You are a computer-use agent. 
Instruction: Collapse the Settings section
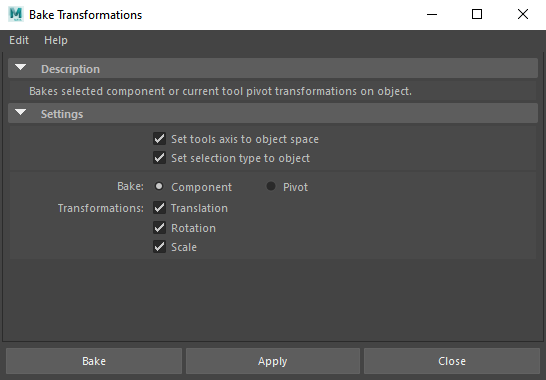[21, 113]
